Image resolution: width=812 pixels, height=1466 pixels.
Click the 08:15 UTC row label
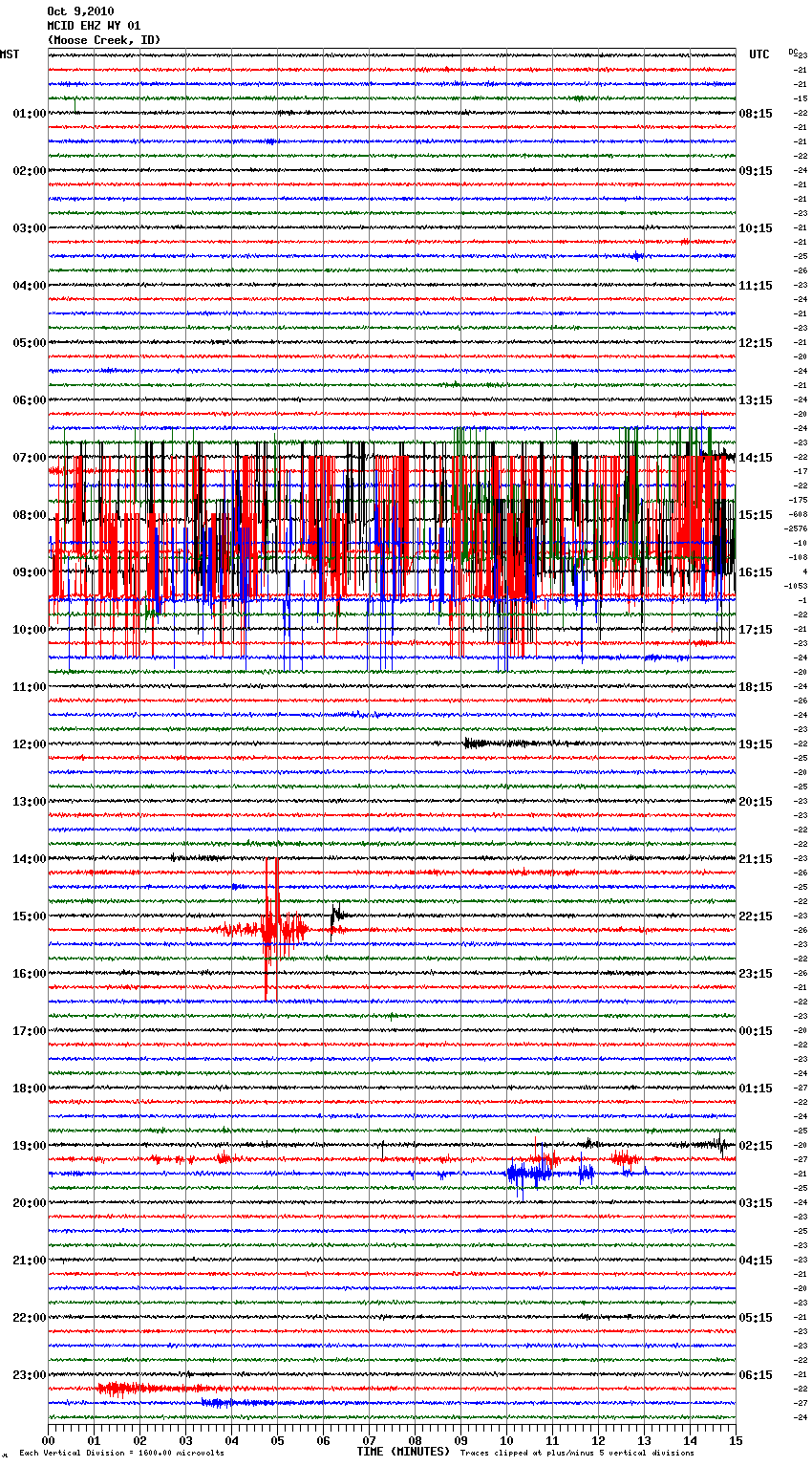(756, 114)
